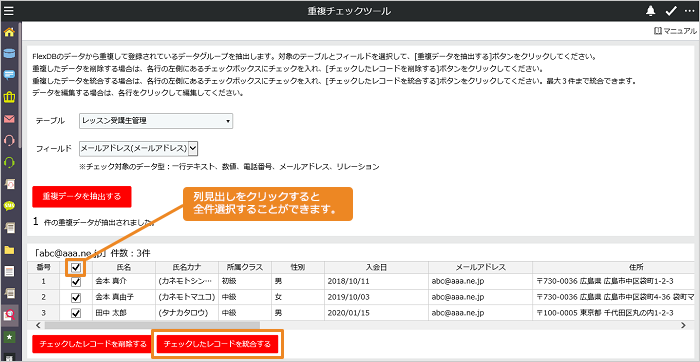This screenshot has height=362, width=700.
Task: Click メールアドレス column header
Action: pos(480,267)
